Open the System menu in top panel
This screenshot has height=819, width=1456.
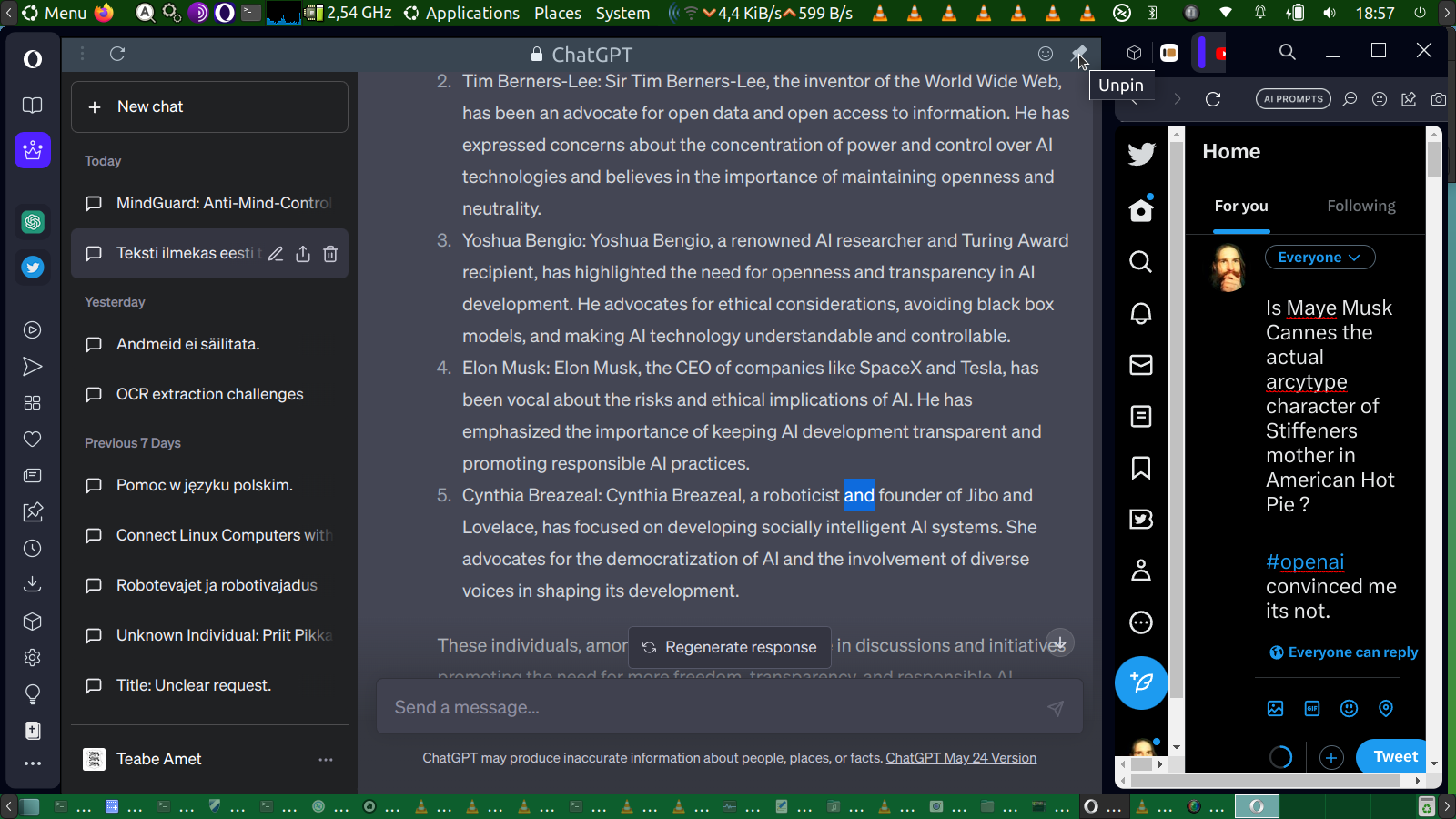point(623,13)
